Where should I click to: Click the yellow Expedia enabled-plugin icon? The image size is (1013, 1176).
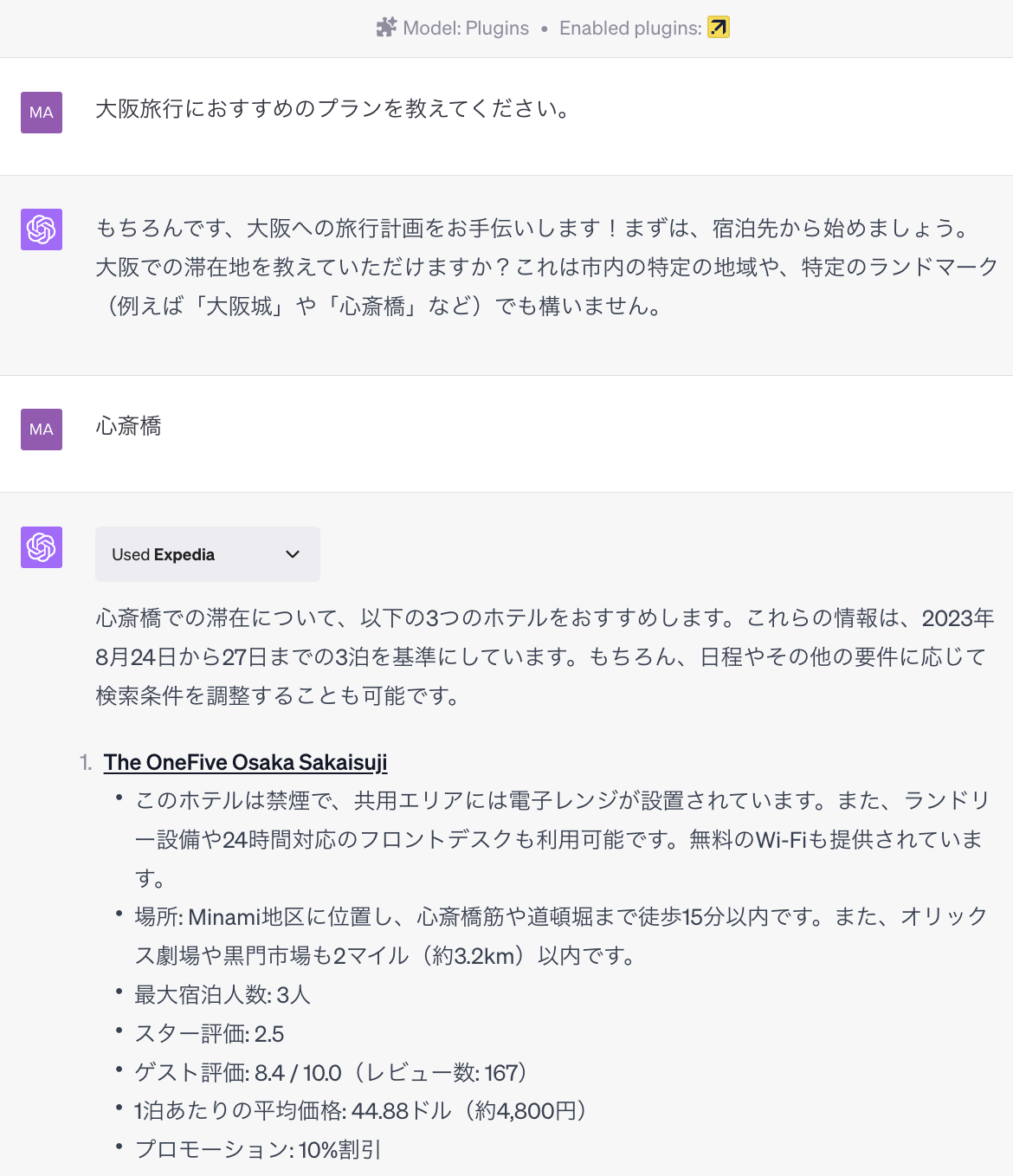(x=719, y=28)
